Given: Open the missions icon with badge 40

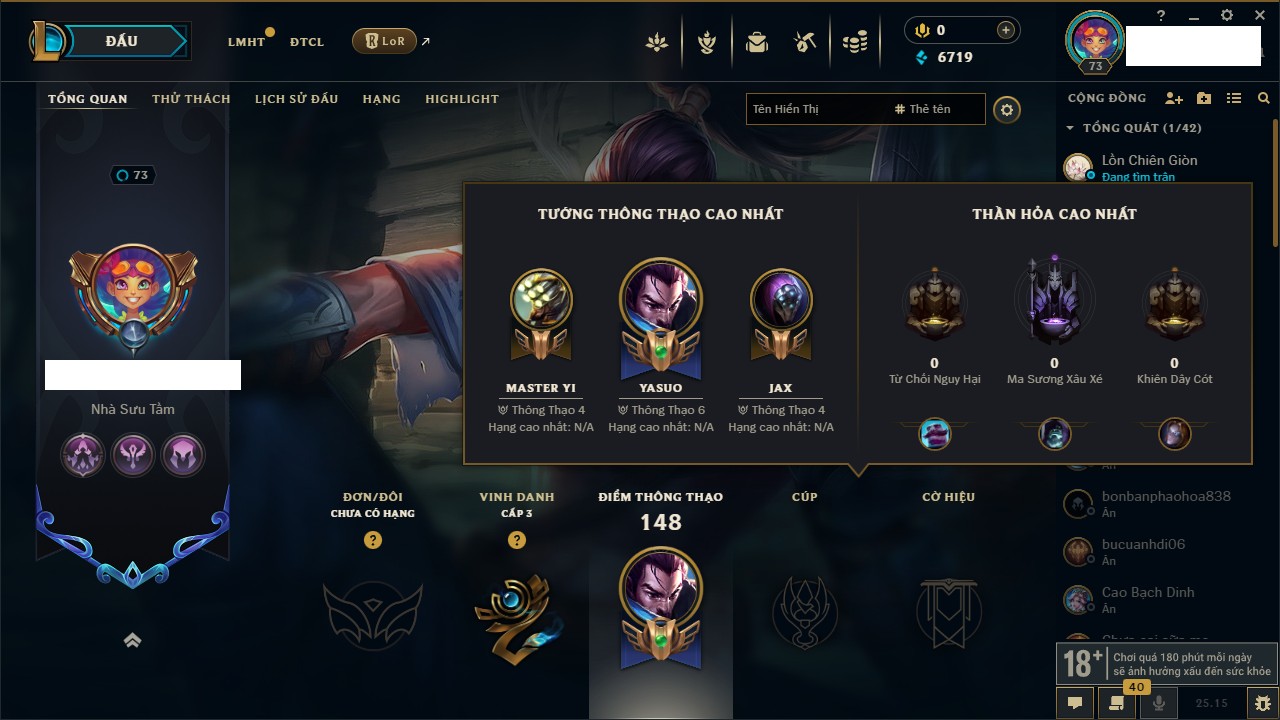Looking at the screenshot, I should tap(1117, 703).
